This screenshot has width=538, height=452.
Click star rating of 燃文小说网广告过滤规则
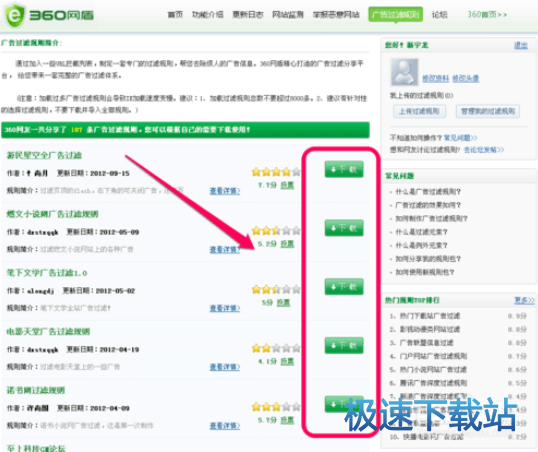(276, 230)
